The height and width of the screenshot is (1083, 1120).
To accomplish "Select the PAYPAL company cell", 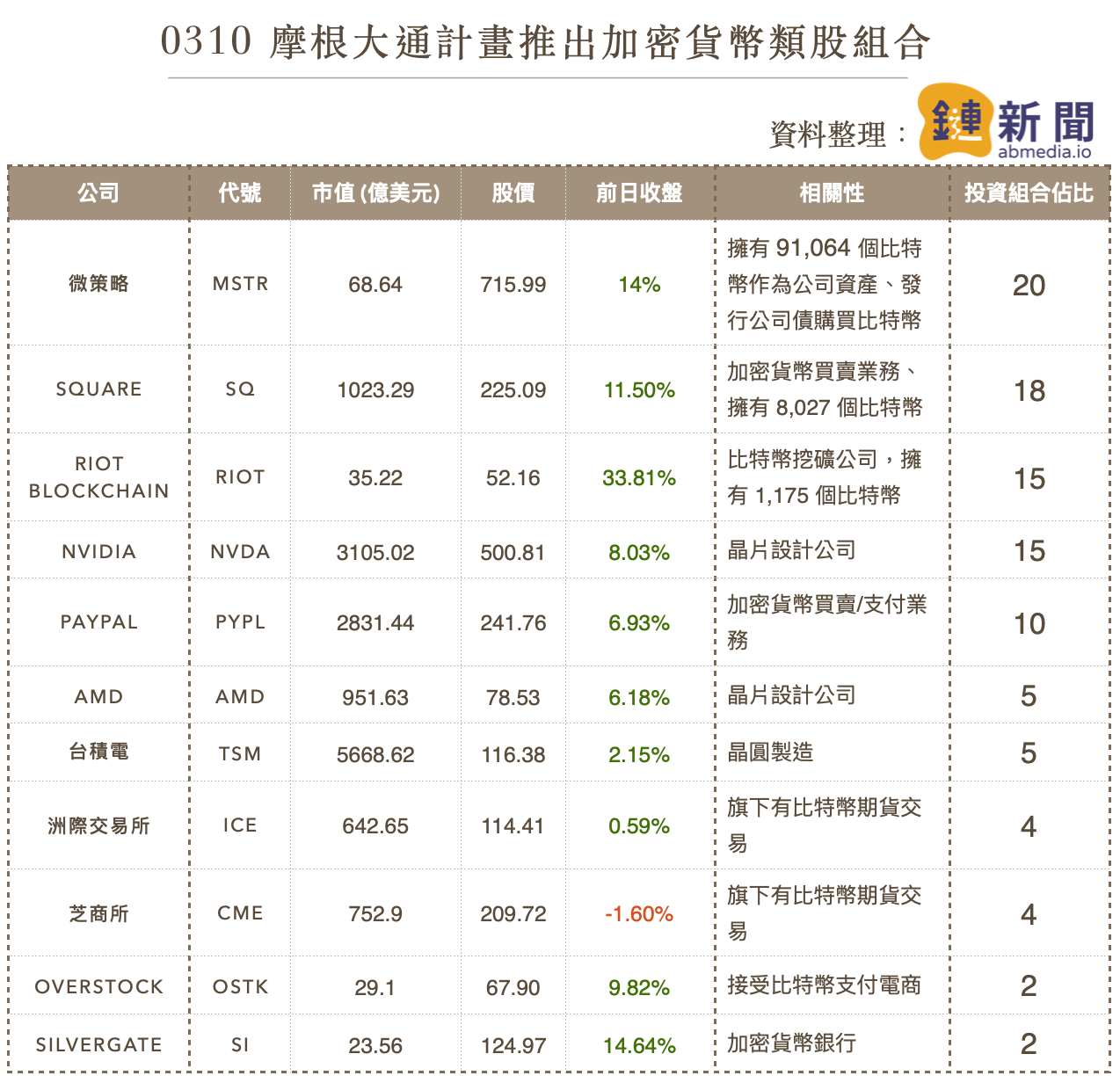I will (98, 621).
